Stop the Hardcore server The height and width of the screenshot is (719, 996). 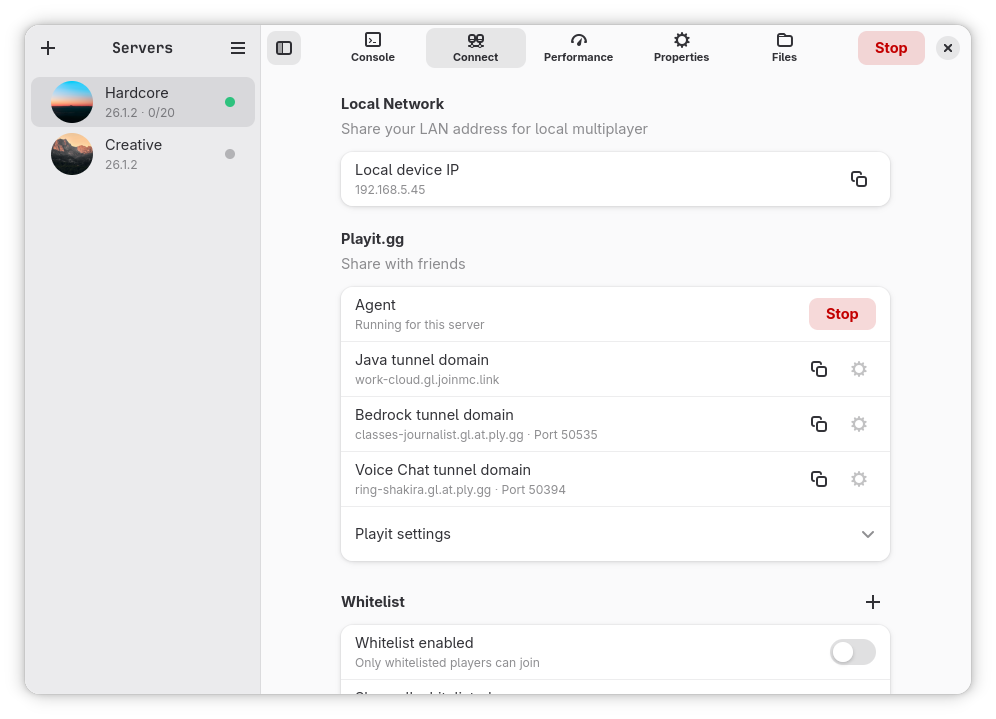[x=891, y=48]
